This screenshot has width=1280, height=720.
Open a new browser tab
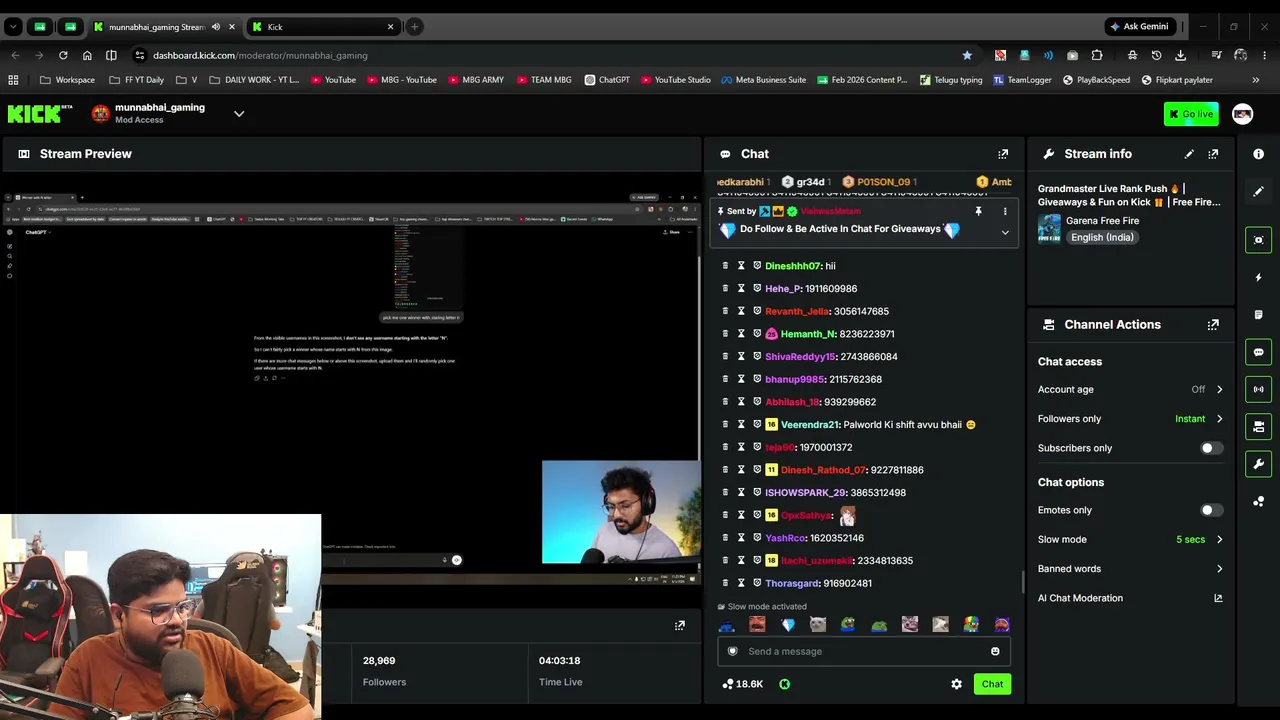tap(414, 27)
